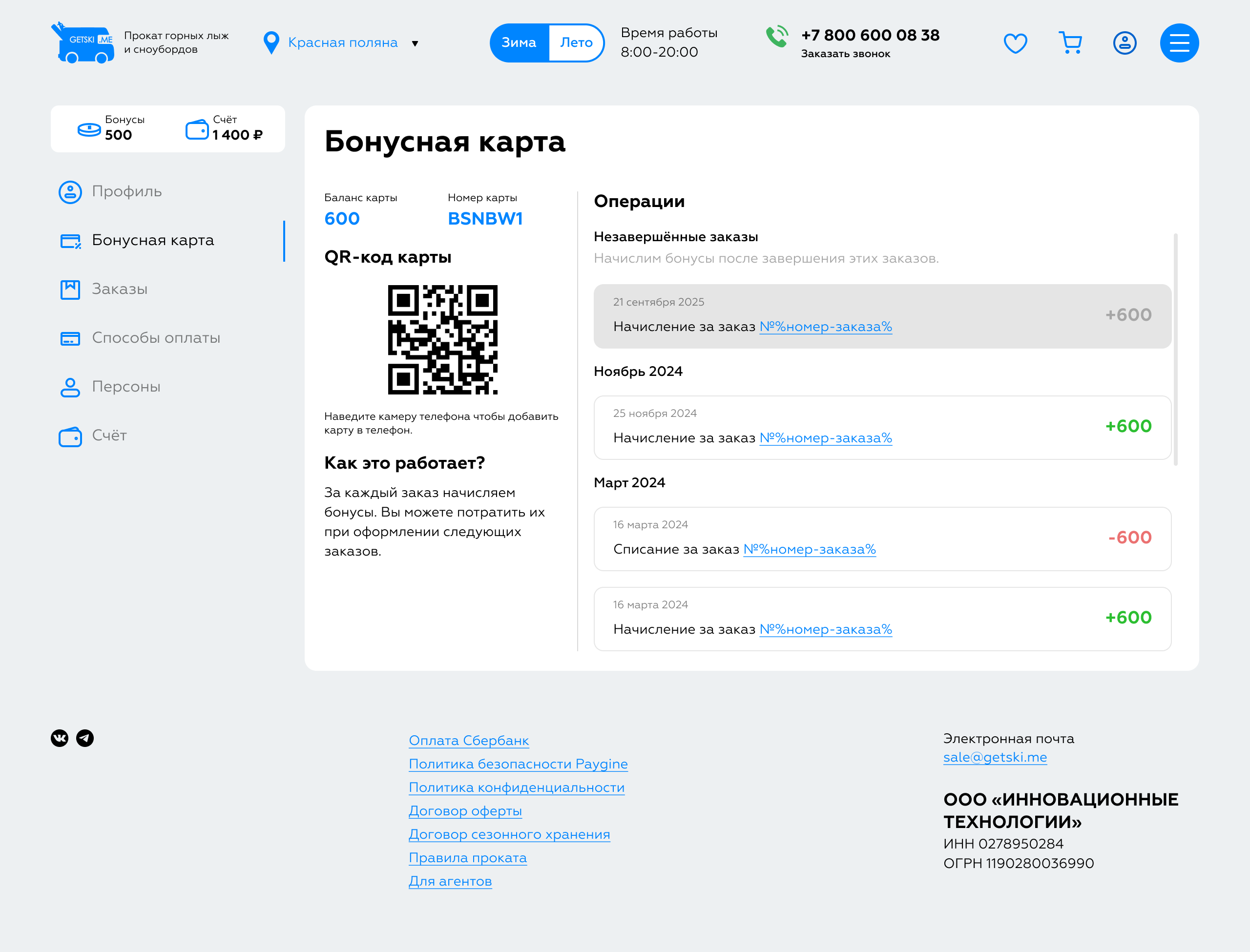
Task: Call phone number +7 800 600 08 38
Action: (870, 35)
